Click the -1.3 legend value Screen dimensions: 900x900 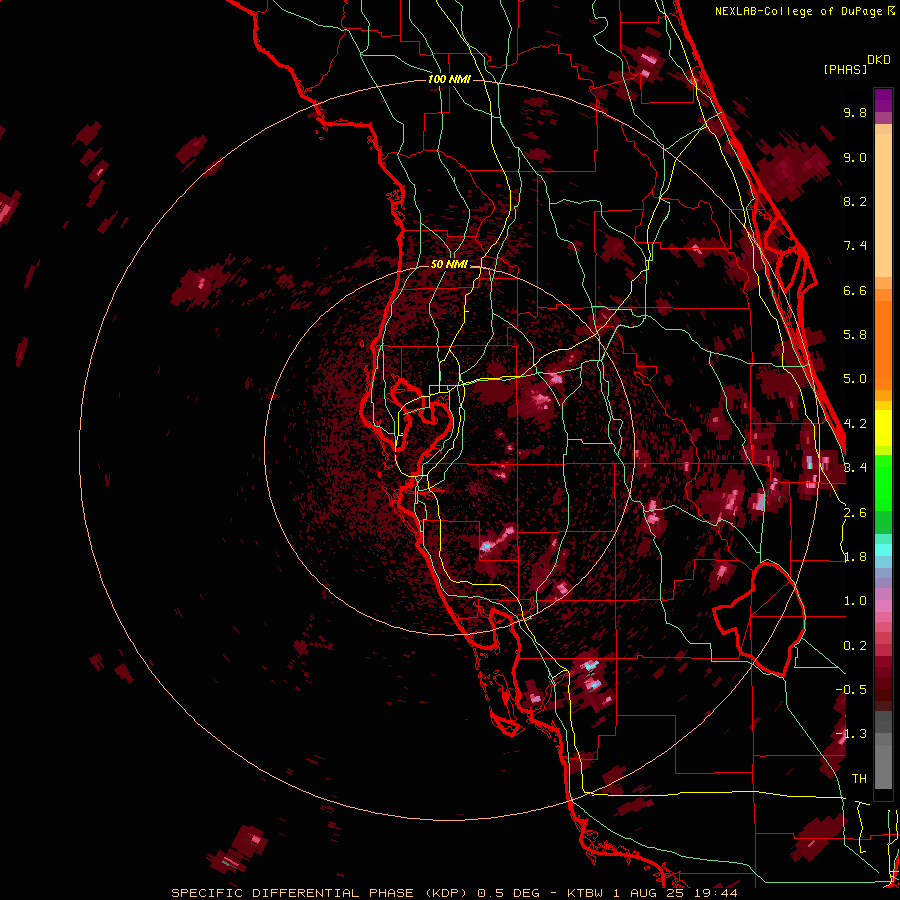click(851, 734)
